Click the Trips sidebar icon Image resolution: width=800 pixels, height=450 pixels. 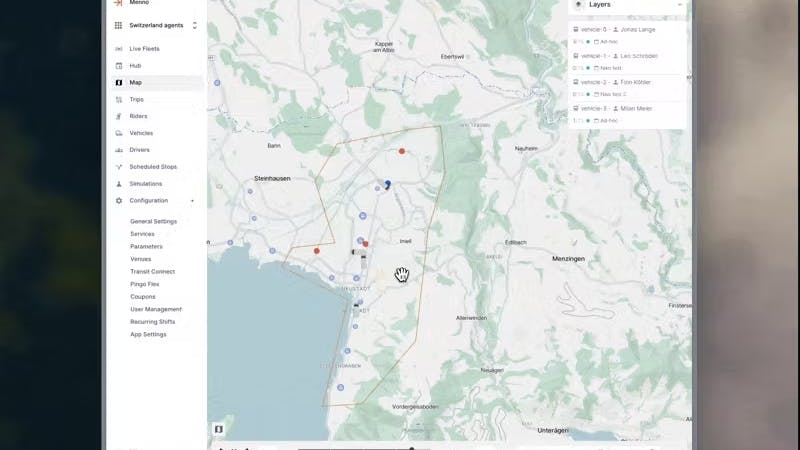coord(119,99)
